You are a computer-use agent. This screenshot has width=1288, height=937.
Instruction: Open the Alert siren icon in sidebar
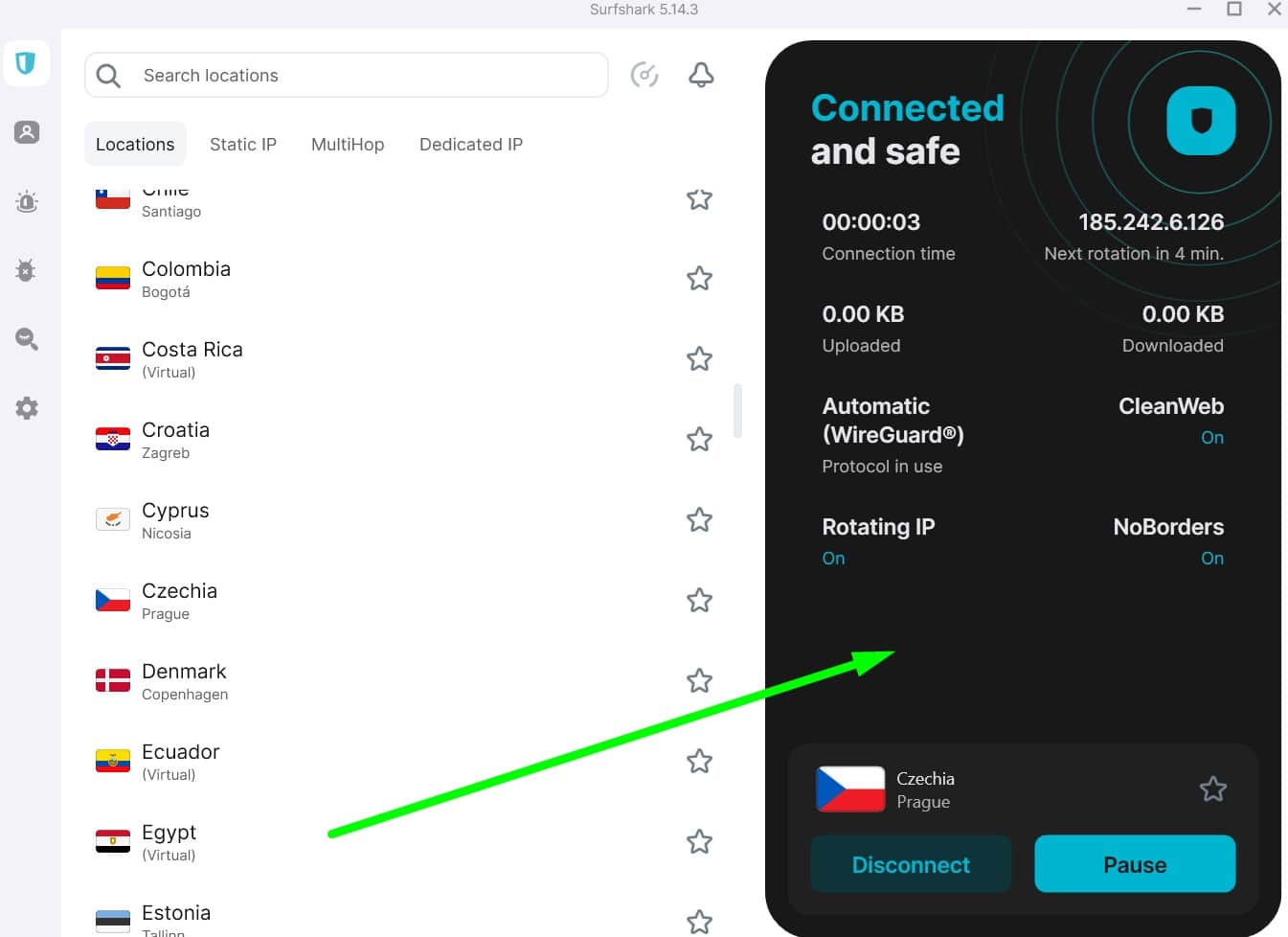point(27,201)
